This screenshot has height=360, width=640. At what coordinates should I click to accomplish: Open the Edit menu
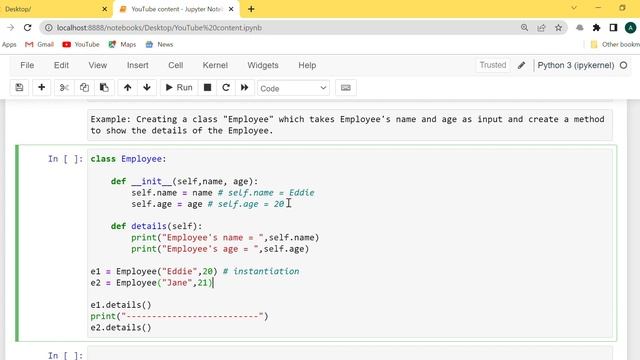[61, 65]
